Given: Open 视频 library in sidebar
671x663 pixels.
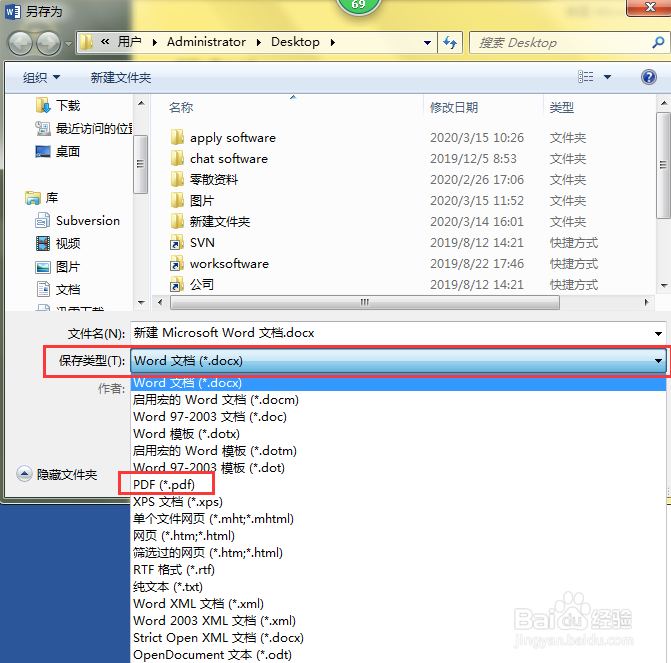Looking at the screenshot, I should pos(58,244).
